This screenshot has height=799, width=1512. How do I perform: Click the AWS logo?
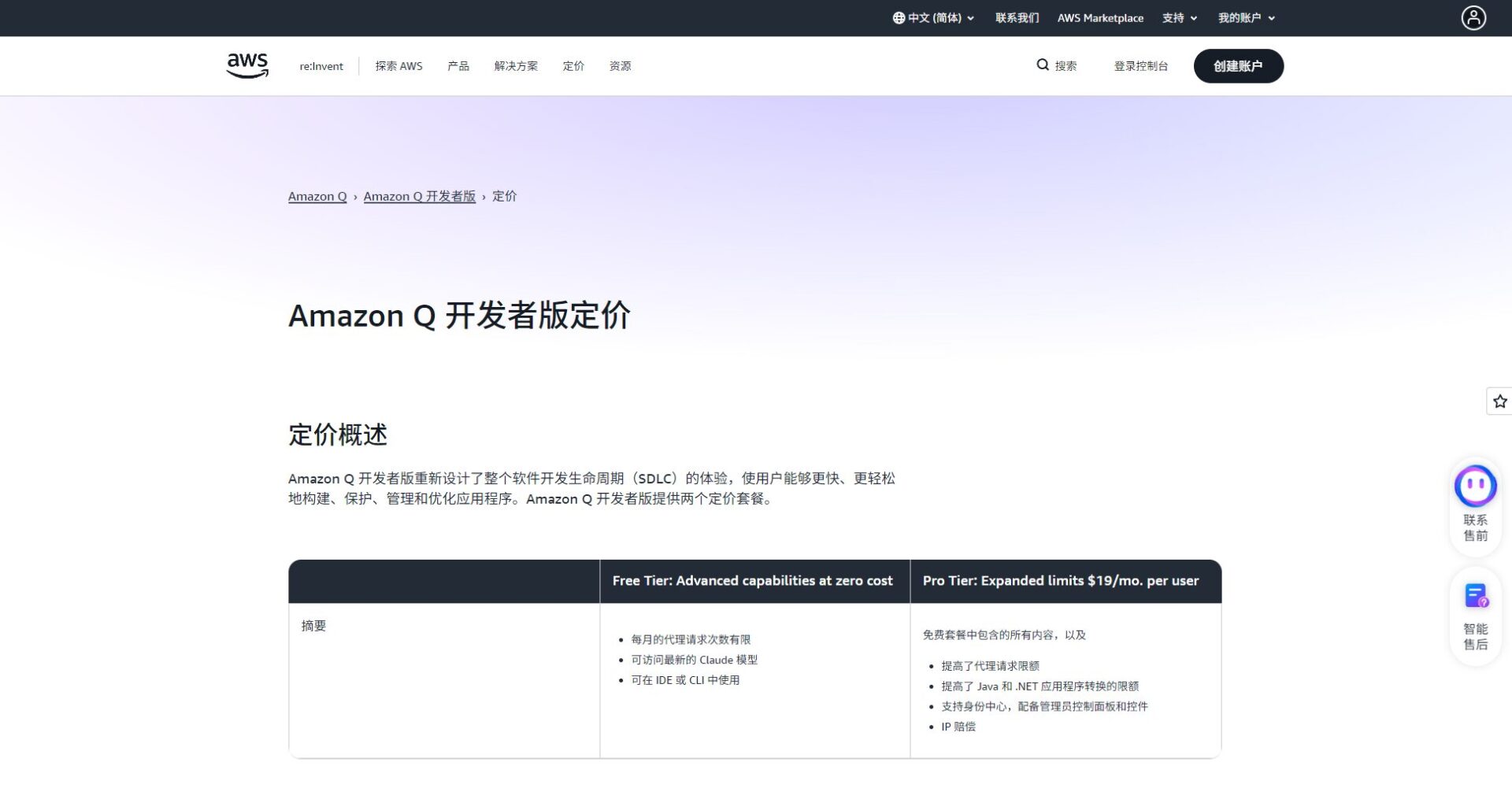click(246, 65)
